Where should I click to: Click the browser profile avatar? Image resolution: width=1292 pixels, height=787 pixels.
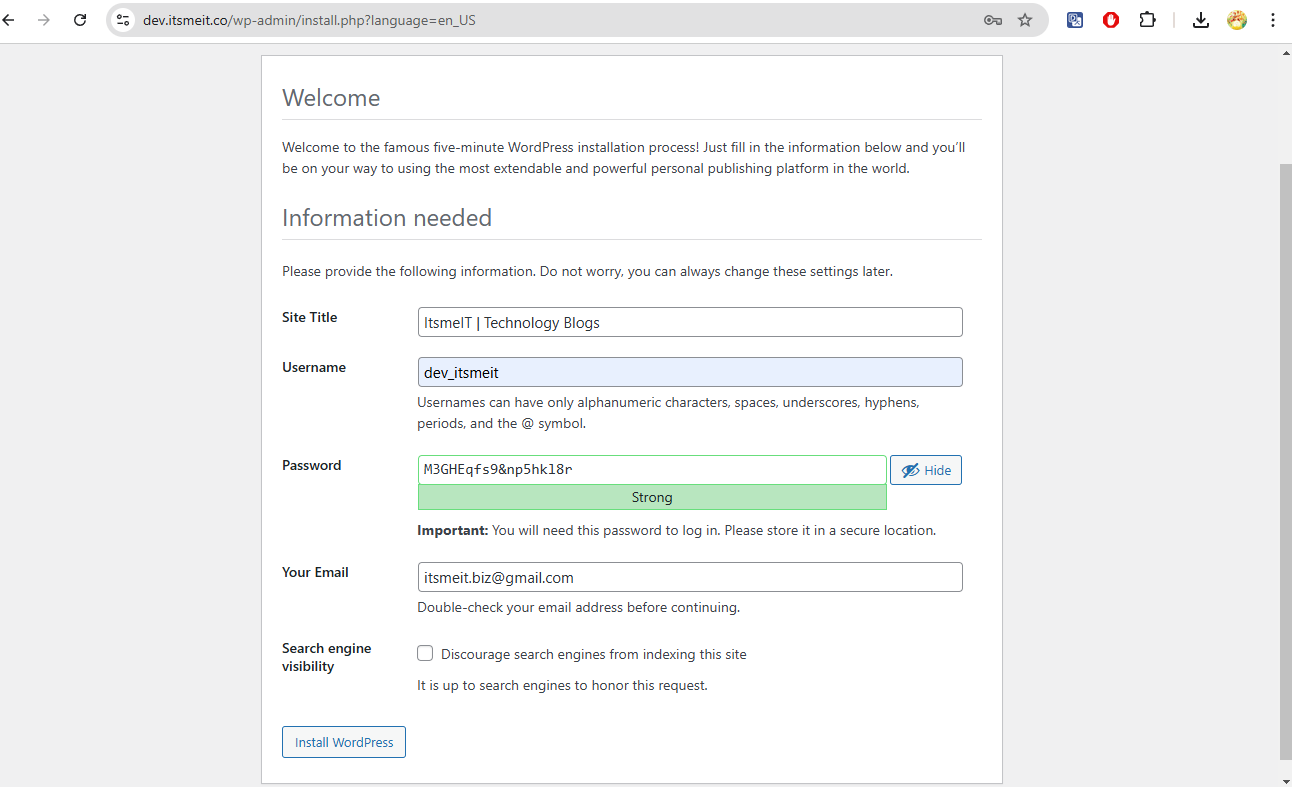(1236, 19)
